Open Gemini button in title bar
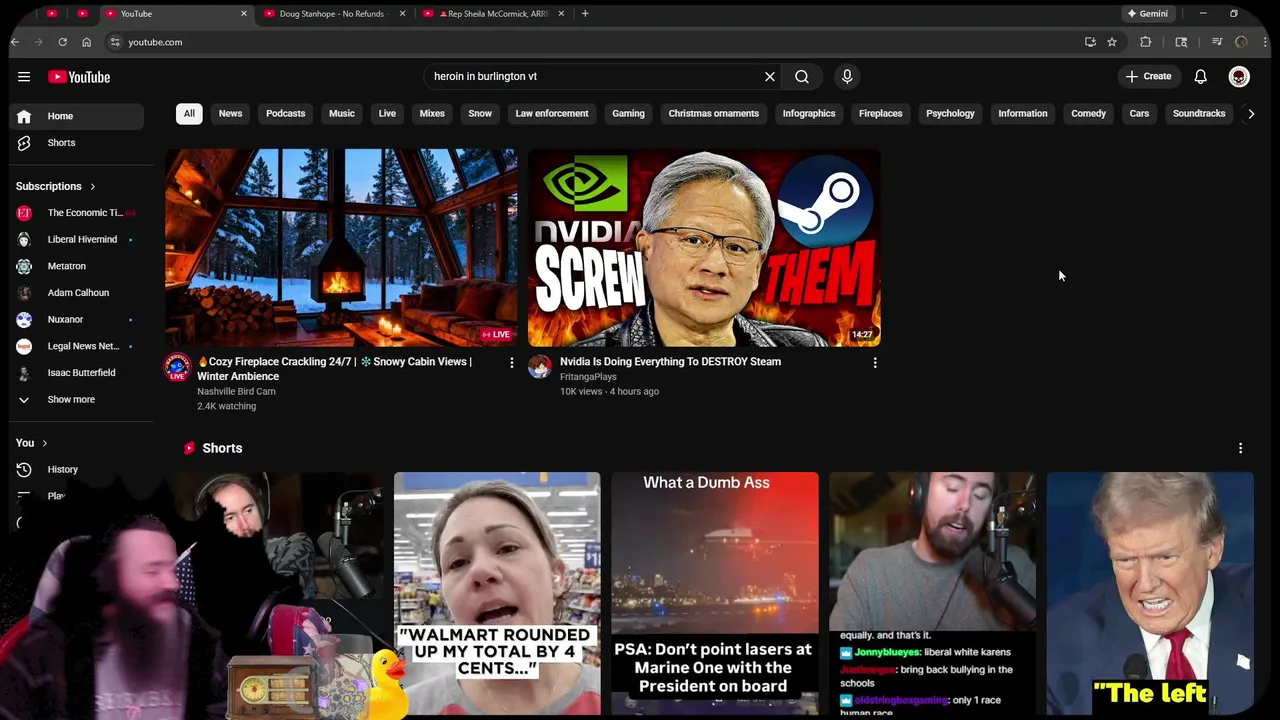 1148,14
